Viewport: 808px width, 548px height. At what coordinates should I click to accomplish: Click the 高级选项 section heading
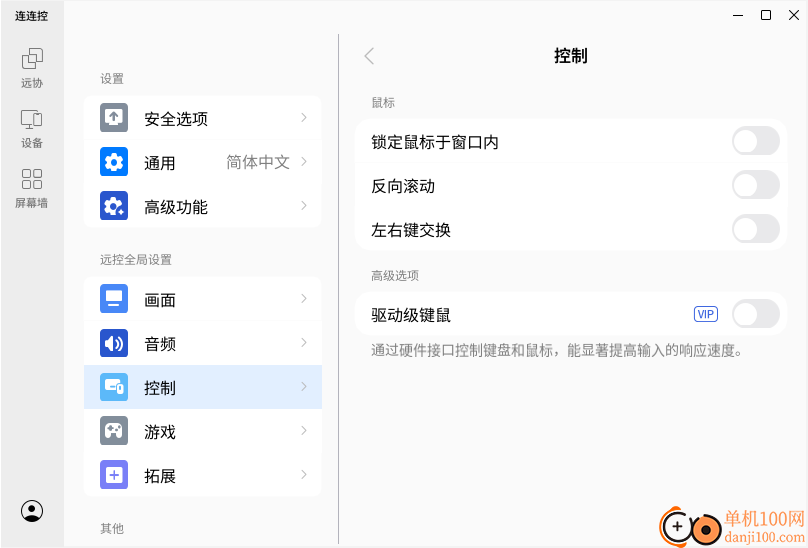(x=395, y=276)
